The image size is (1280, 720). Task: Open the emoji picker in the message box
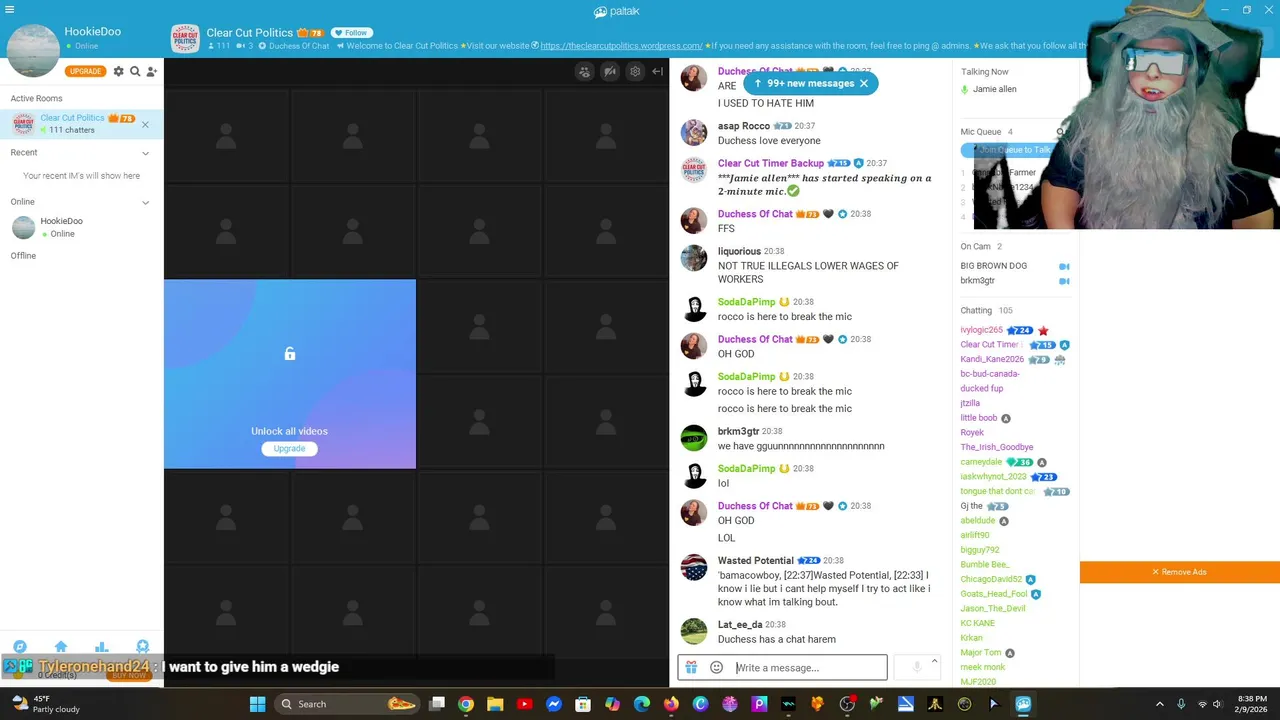tap(716, 668)
